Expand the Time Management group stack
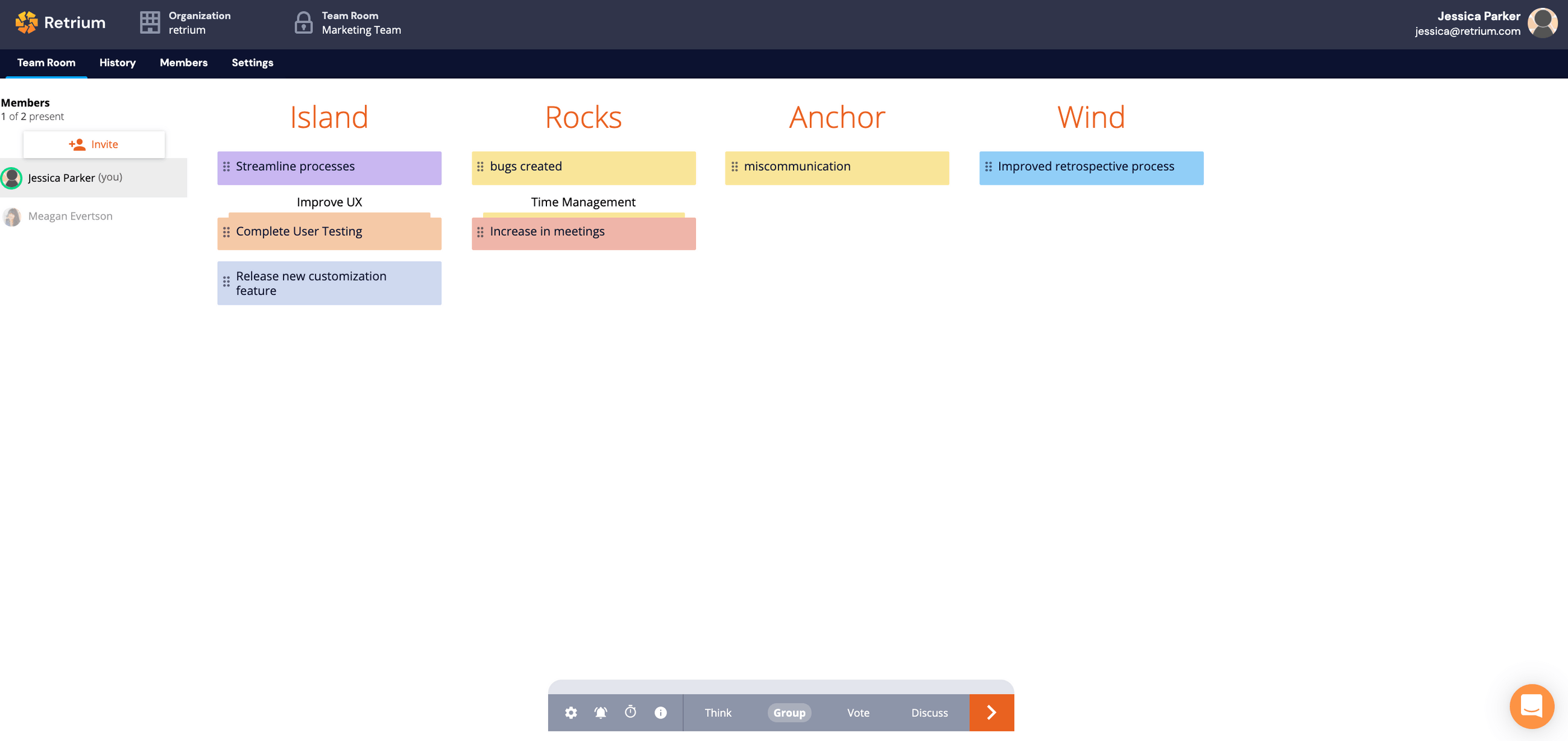 click(583, 231)
